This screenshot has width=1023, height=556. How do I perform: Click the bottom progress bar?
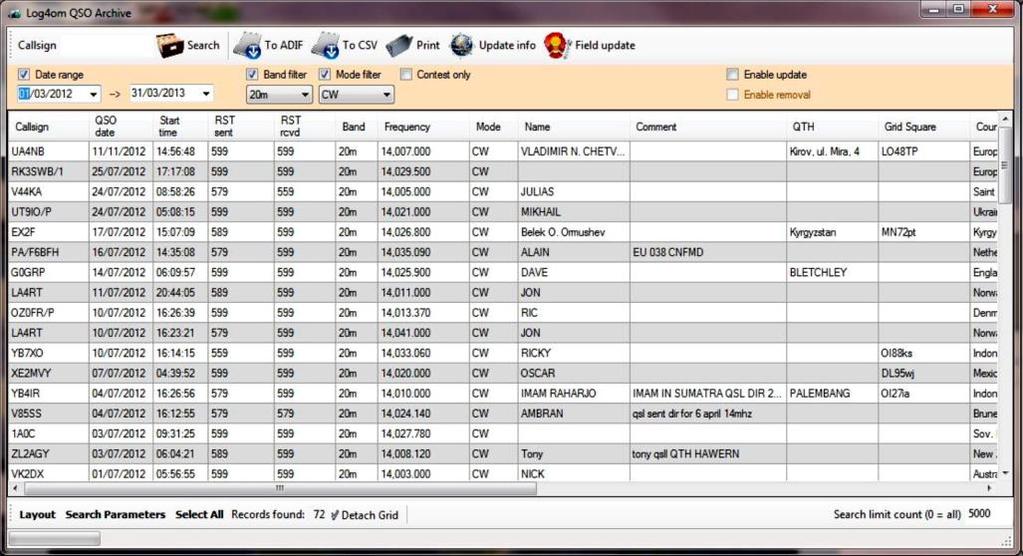[55, 538]
